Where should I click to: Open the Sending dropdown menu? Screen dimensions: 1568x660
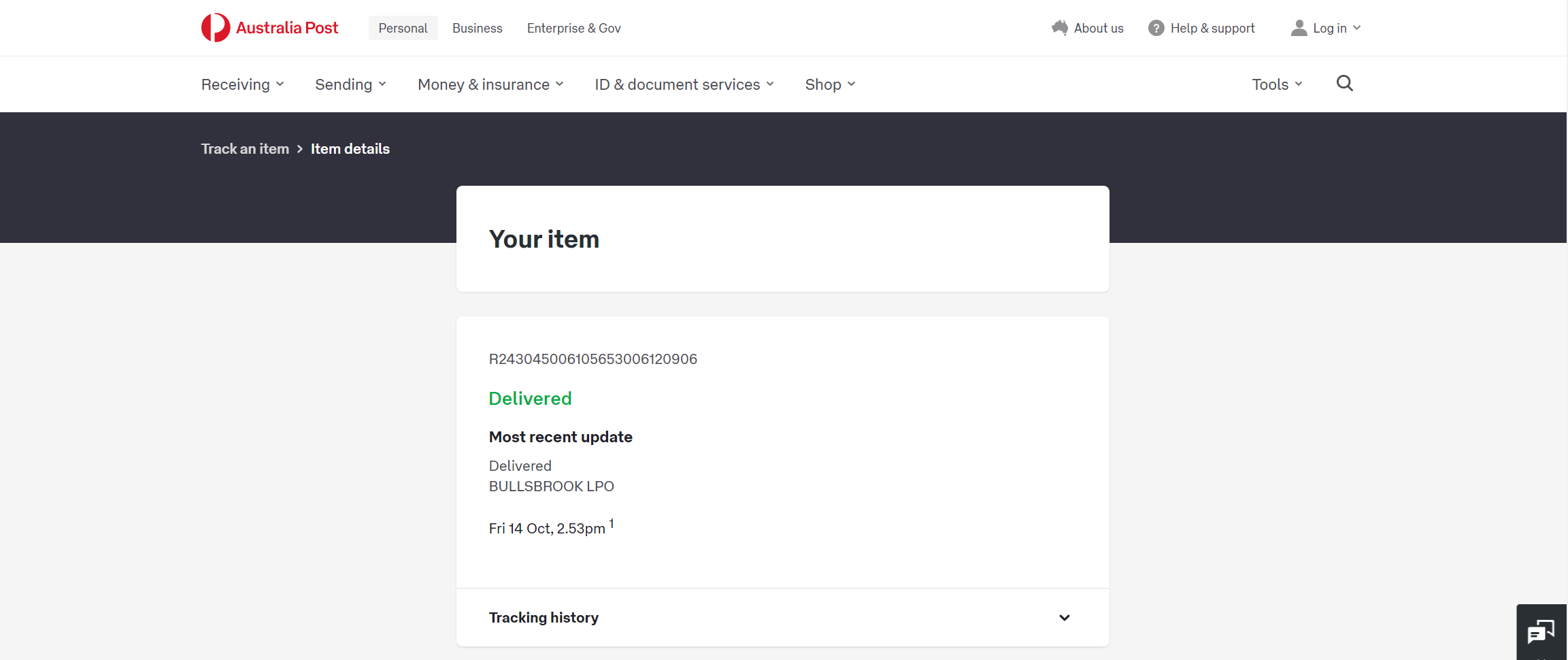(x=350, y=84)
